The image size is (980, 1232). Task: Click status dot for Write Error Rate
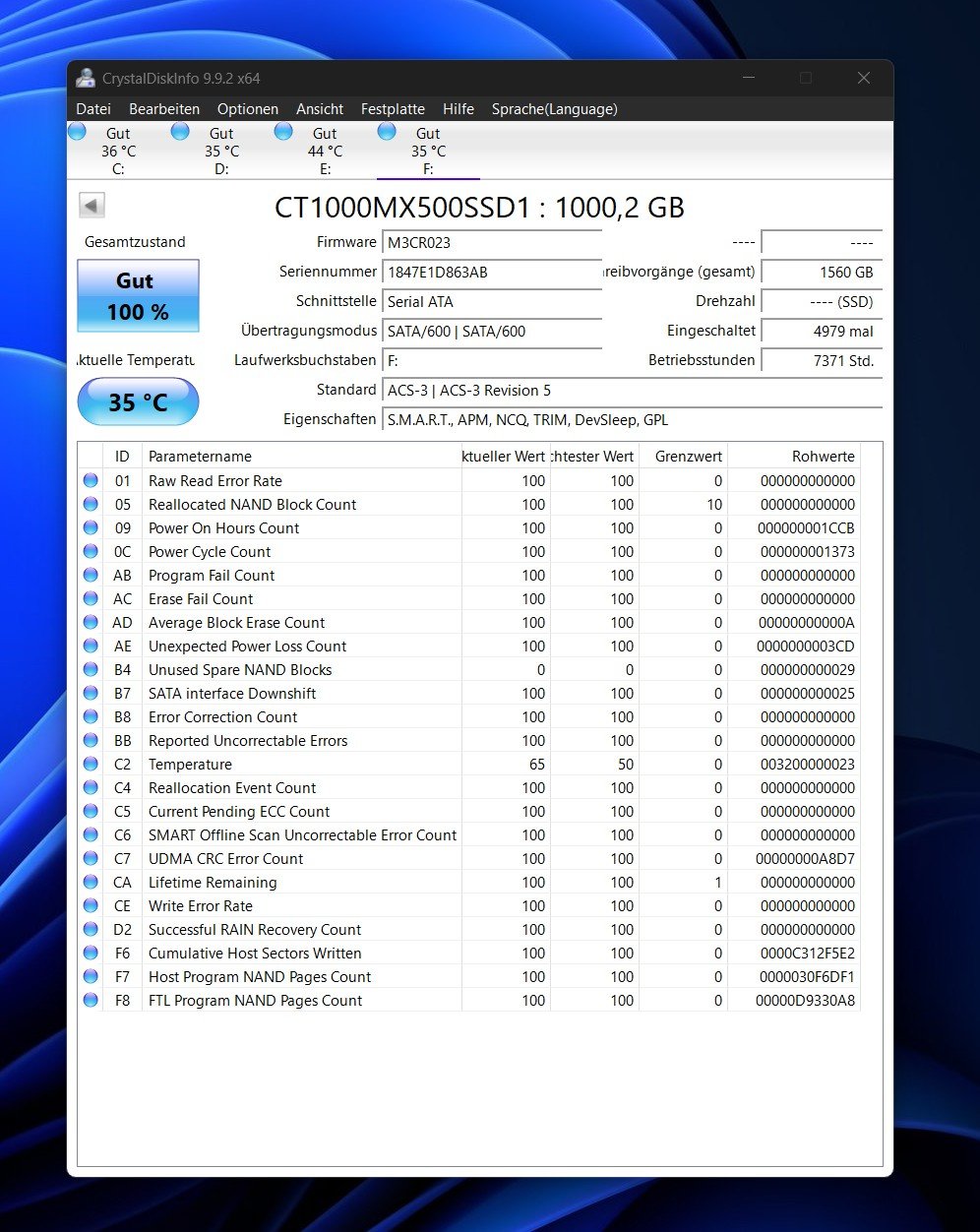point(92,905)
